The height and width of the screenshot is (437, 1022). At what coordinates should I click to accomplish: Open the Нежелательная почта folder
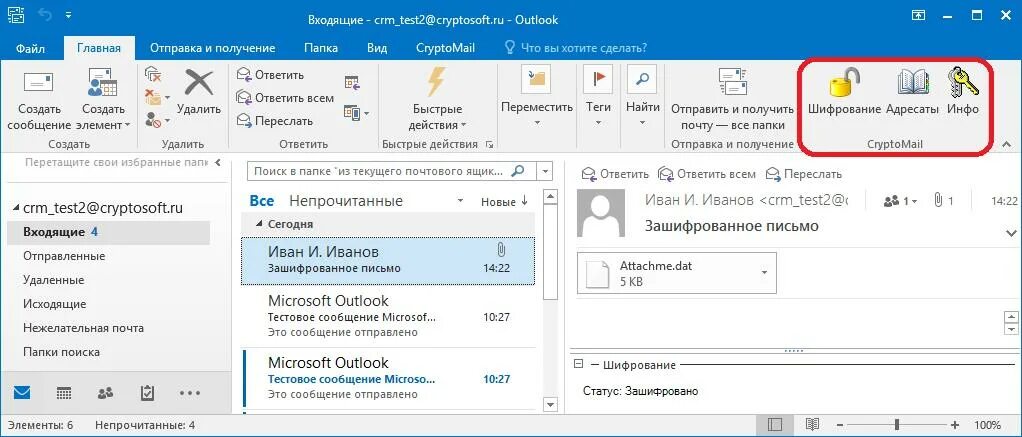pos(83,328)
